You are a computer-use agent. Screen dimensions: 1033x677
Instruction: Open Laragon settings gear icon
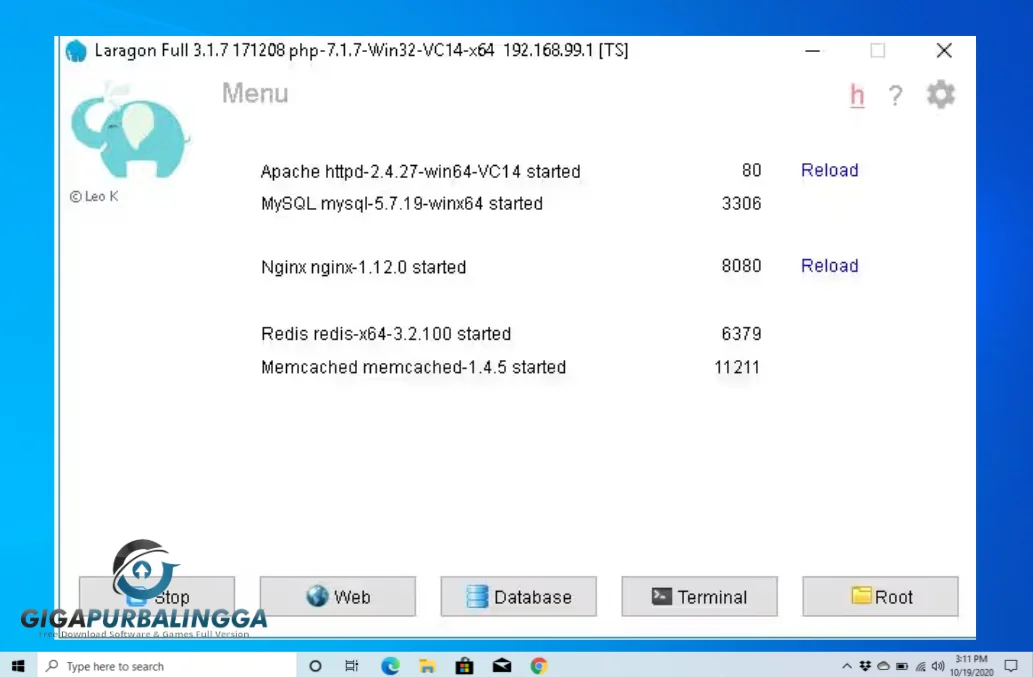(940, 95)
